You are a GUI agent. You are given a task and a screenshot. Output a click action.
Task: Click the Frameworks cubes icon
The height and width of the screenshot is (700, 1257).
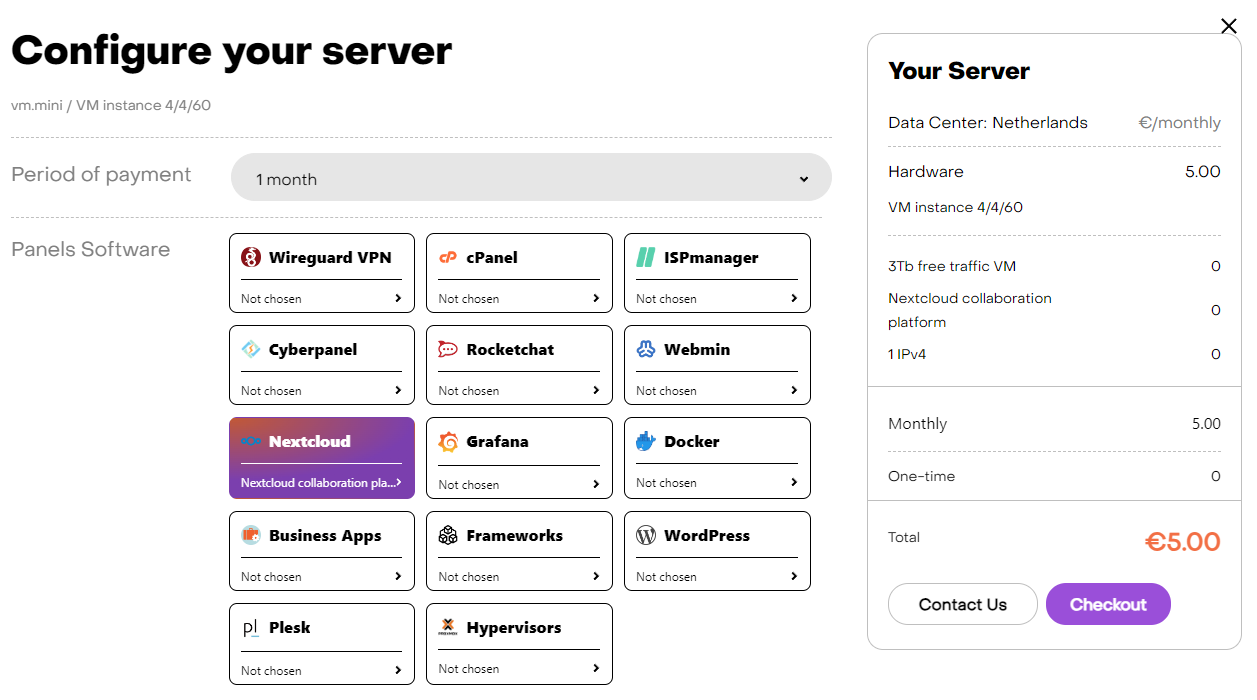[448, 536]
